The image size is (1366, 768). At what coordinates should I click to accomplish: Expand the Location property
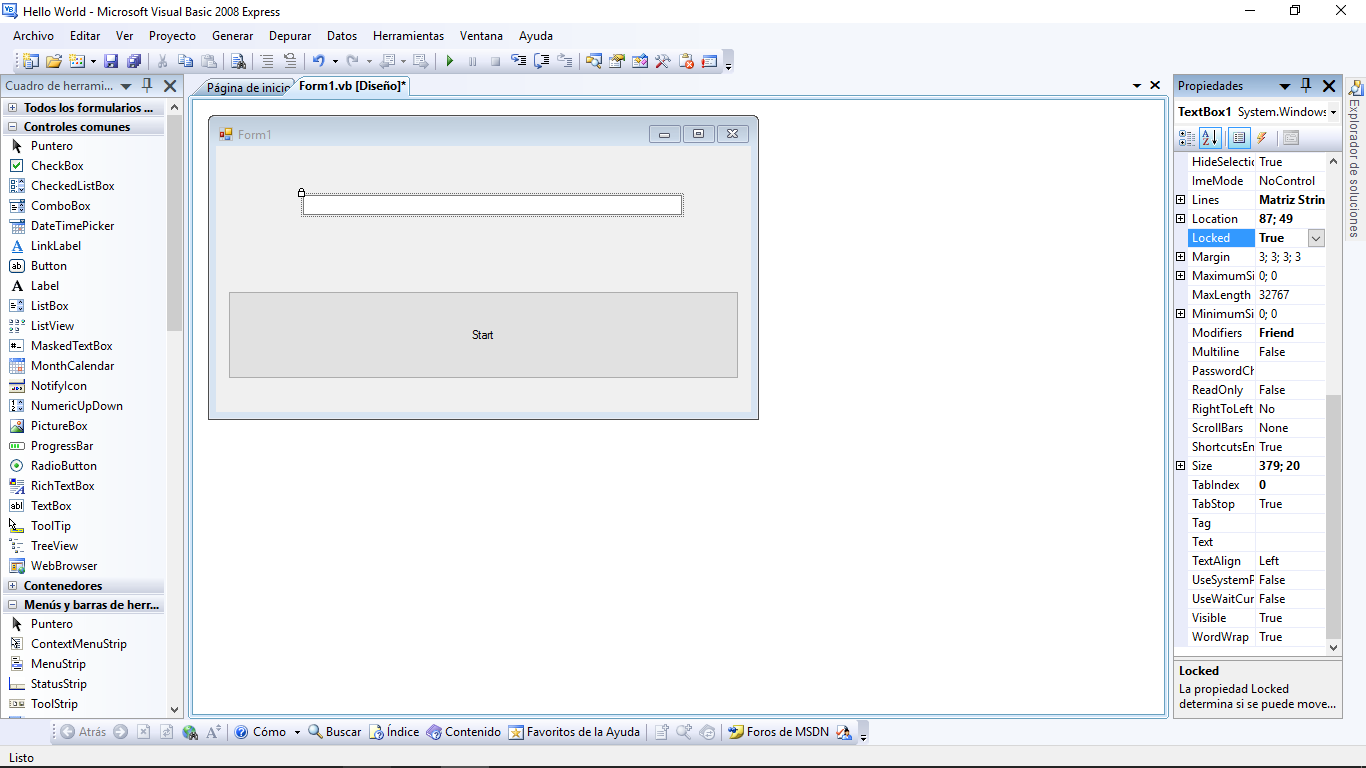(x=1181, y=219)
